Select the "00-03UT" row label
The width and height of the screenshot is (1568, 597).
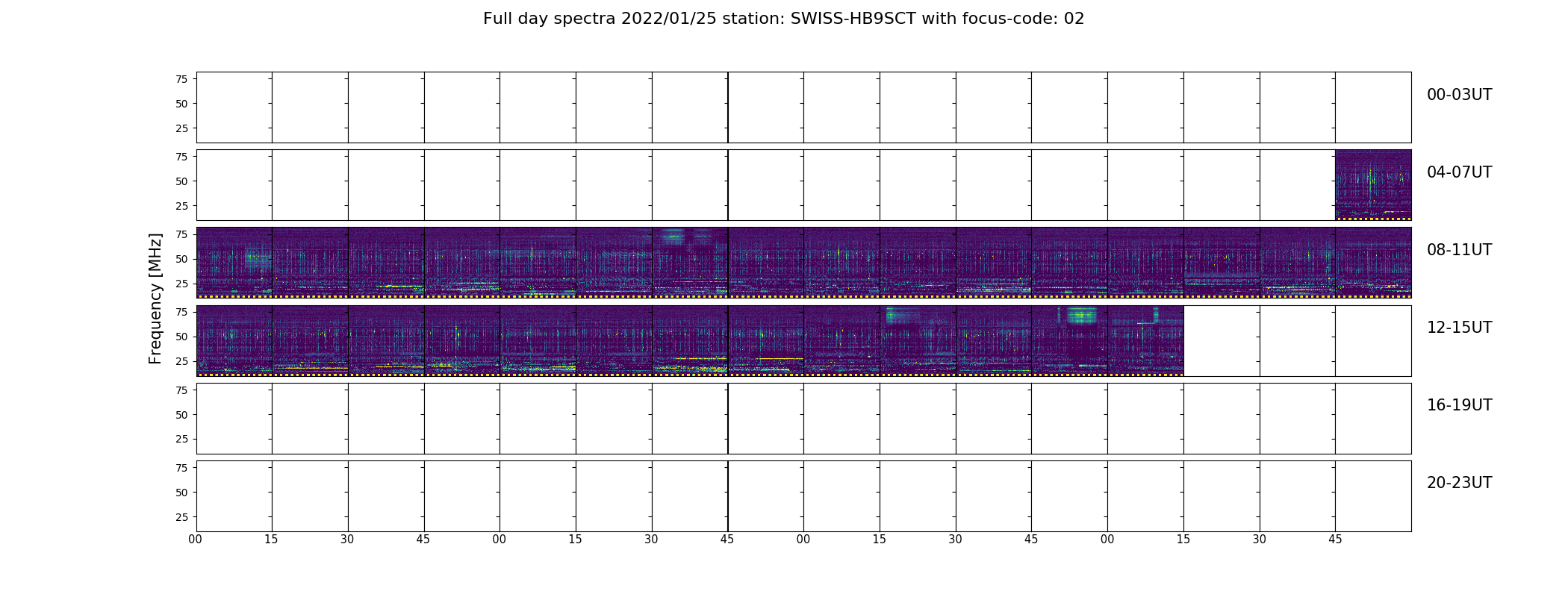(1459, 95)
